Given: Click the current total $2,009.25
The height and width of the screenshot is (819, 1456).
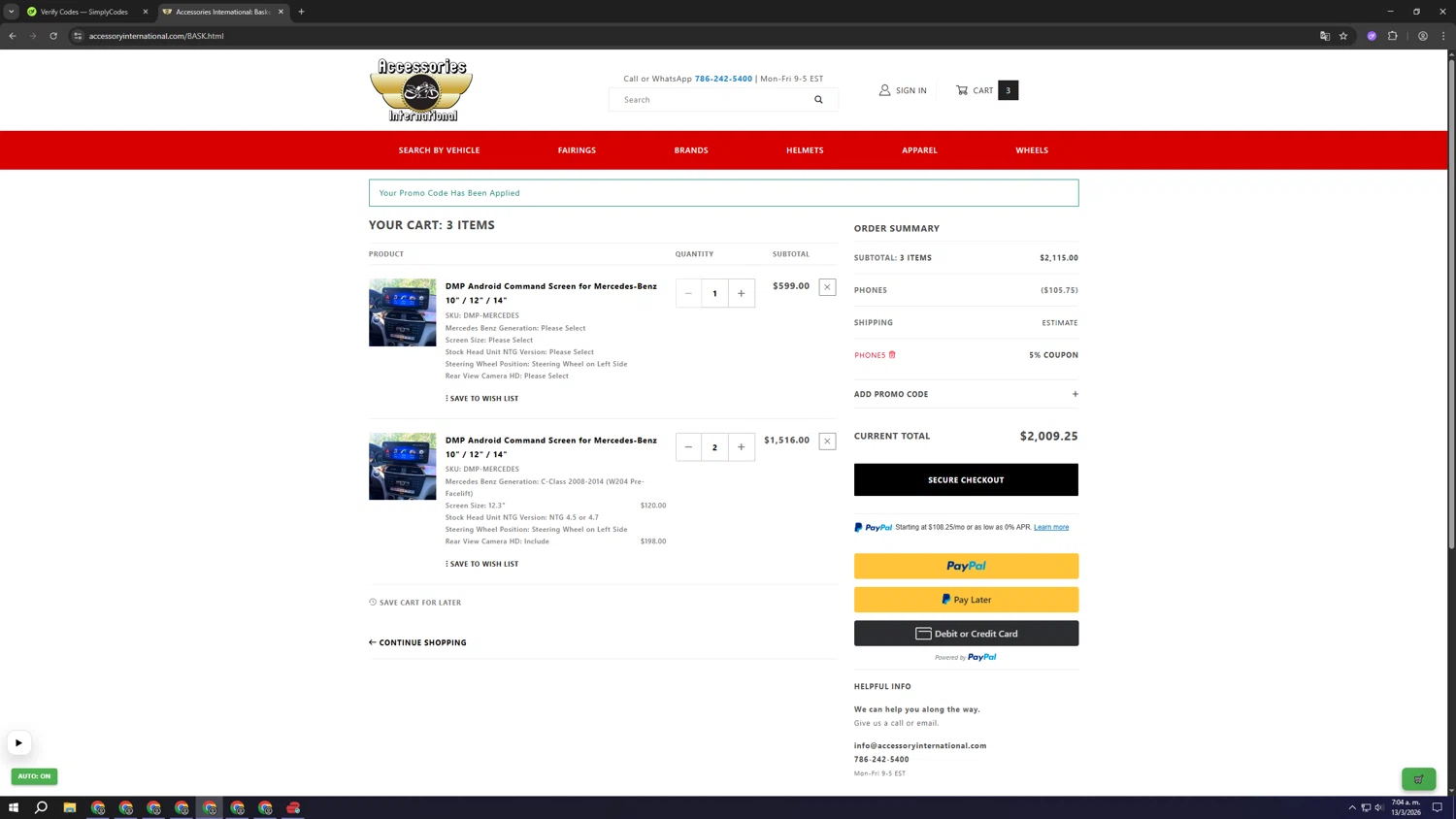Looking at the screenshot, I should tap(1049, 437).
